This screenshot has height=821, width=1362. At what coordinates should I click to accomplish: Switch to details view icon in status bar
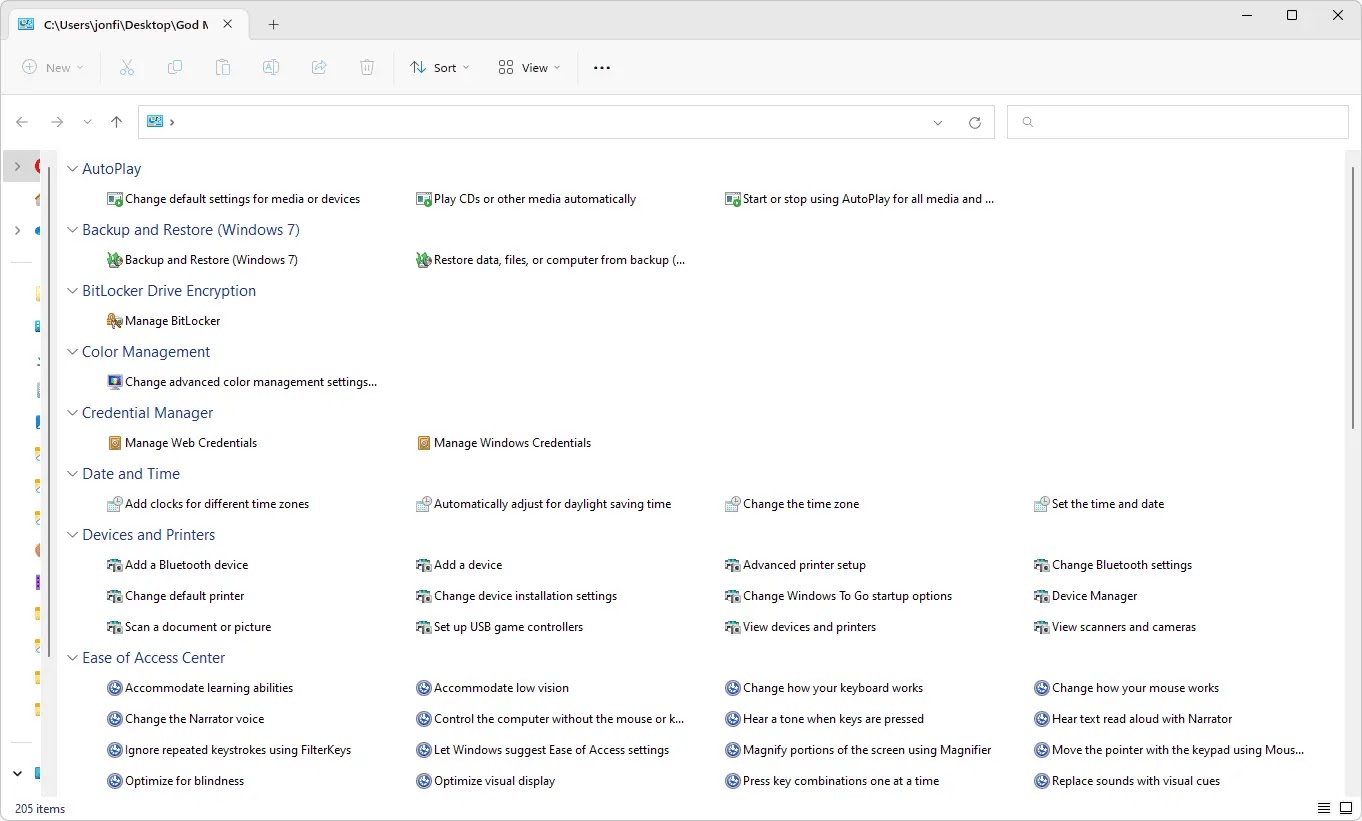[x=1323, y=808]
